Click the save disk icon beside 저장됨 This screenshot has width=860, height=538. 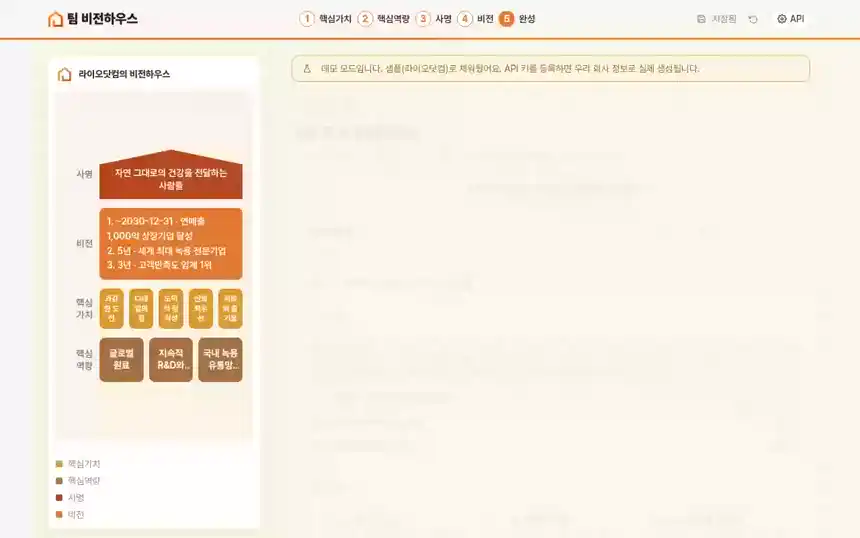pyautogui.click(x=701, y=19)
